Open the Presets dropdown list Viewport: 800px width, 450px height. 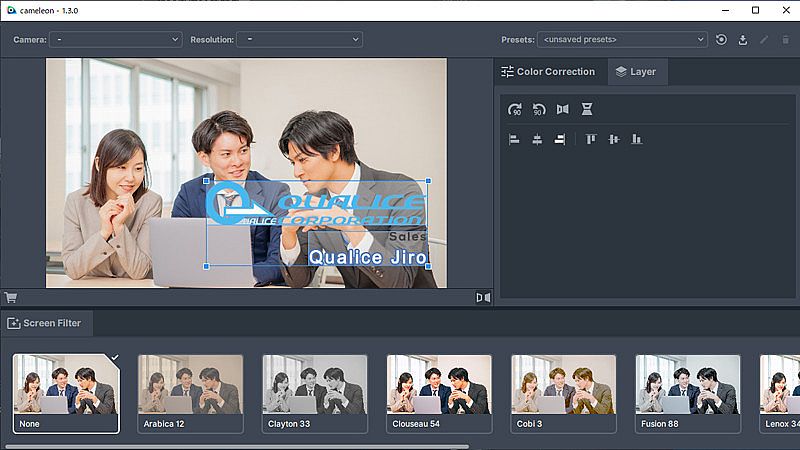(622, 40)
